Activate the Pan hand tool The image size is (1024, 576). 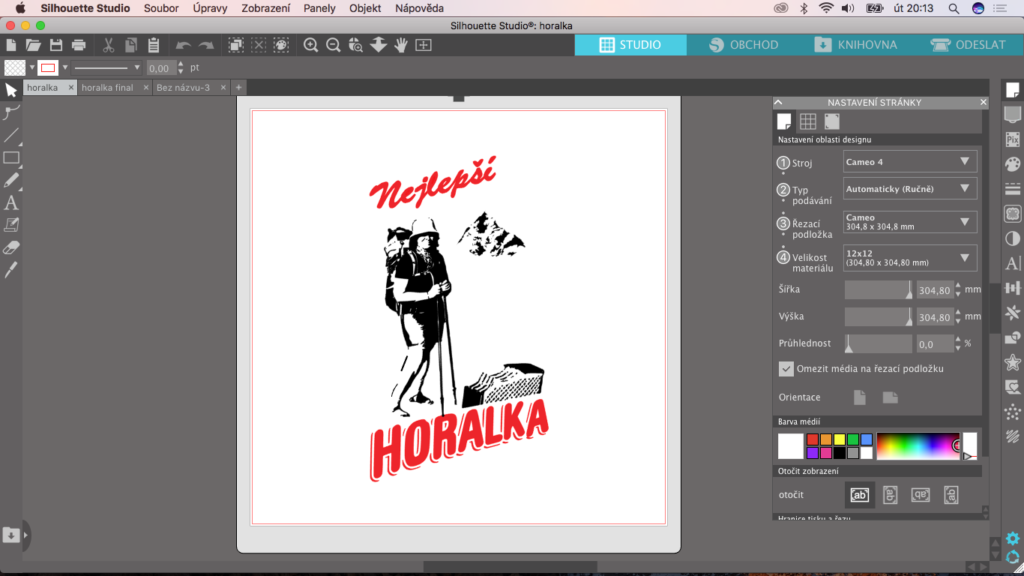(x=401, y=45)
